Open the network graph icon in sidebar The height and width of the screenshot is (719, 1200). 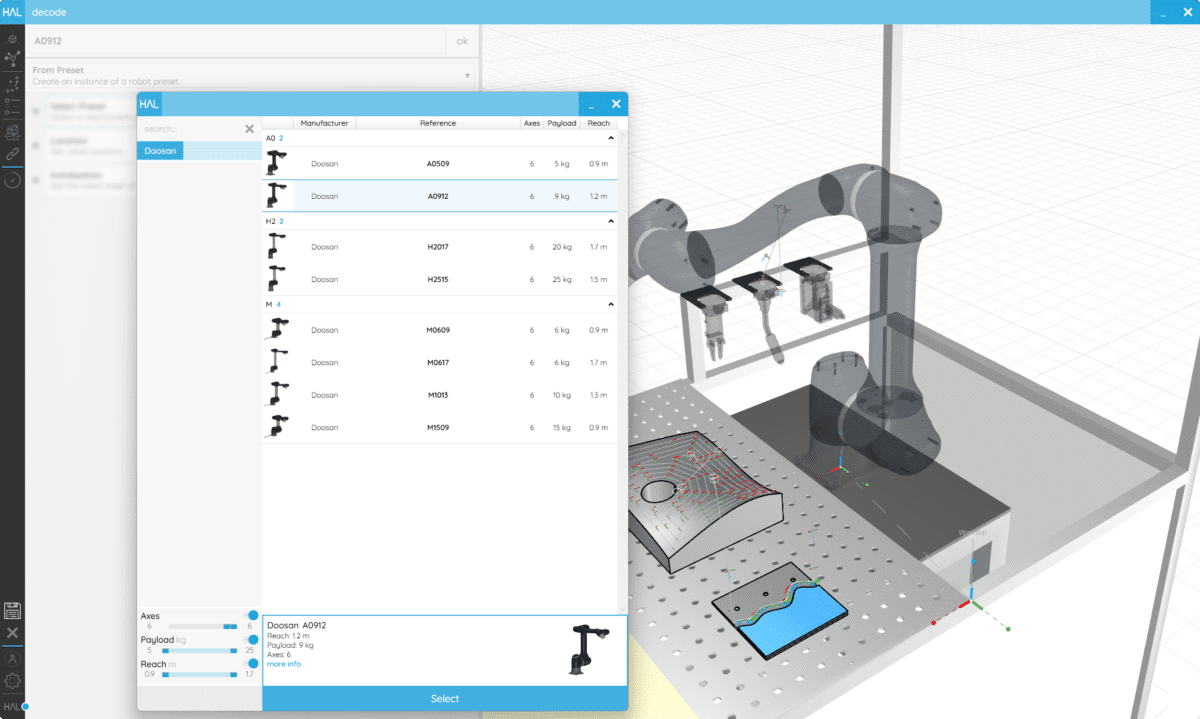click(12, 59)
